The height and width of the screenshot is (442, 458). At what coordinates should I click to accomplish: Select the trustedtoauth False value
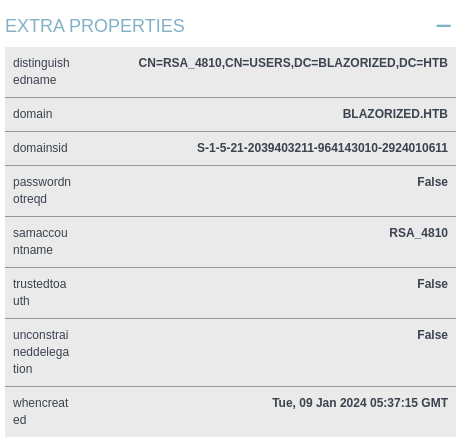coord(432,284)
